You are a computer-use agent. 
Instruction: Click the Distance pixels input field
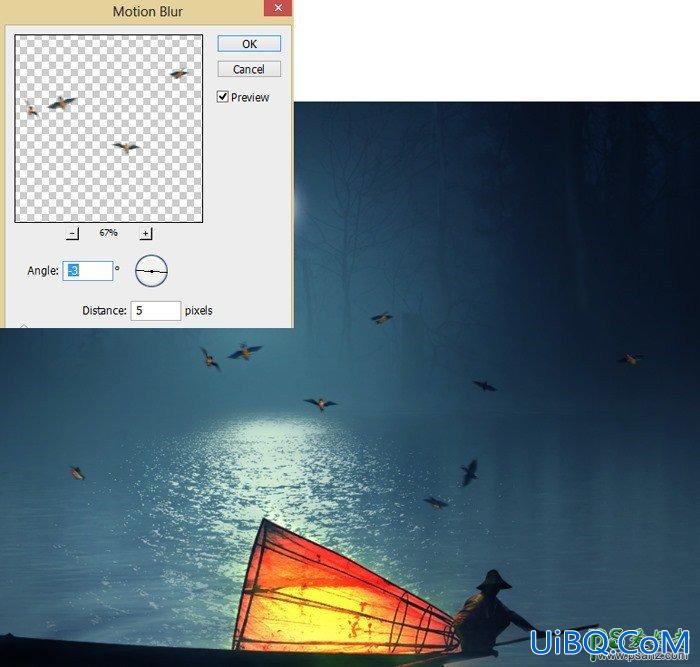(x=156, y=311)
